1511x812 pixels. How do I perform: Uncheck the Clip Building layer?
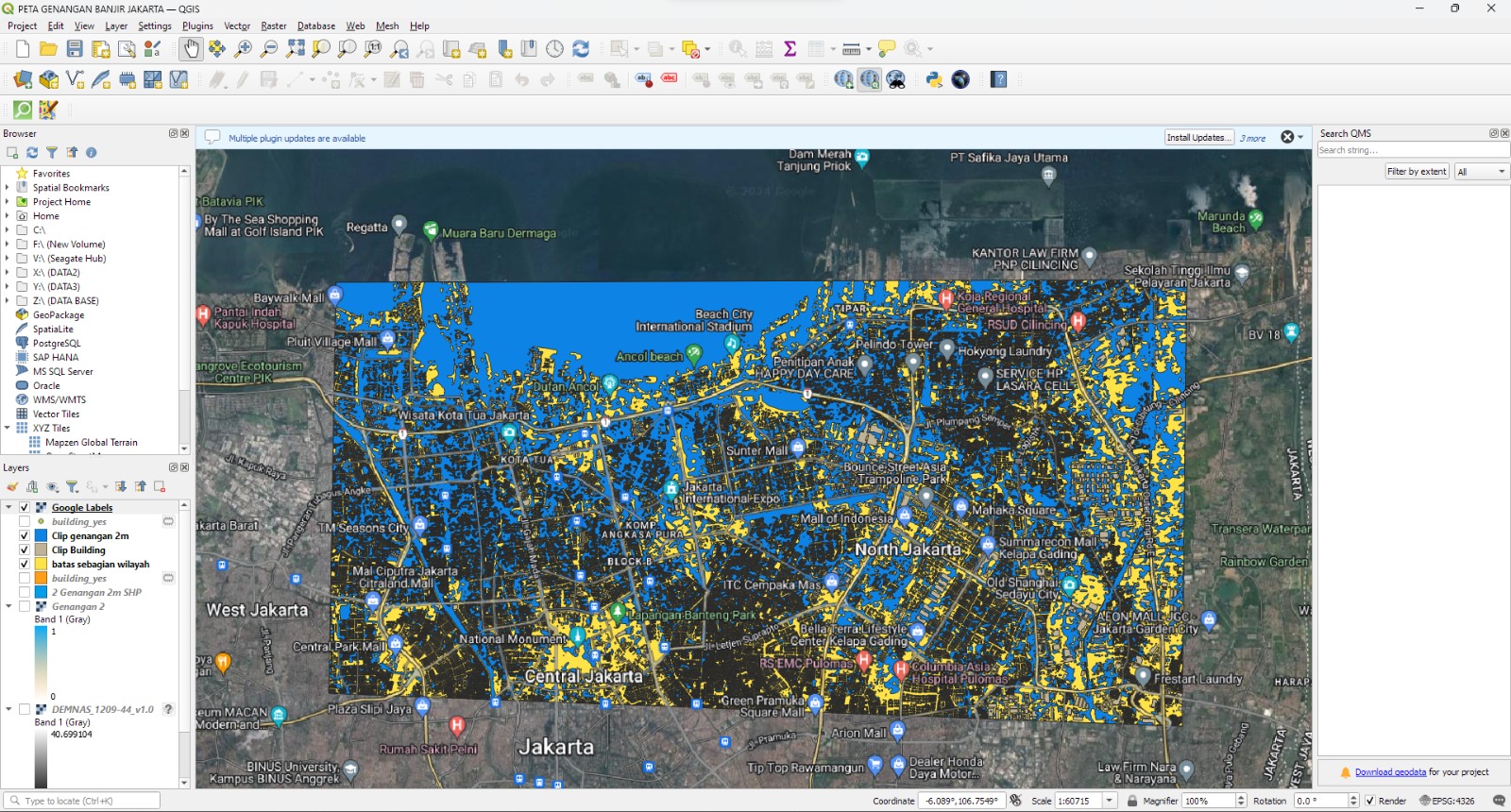[x=25, y=550]
